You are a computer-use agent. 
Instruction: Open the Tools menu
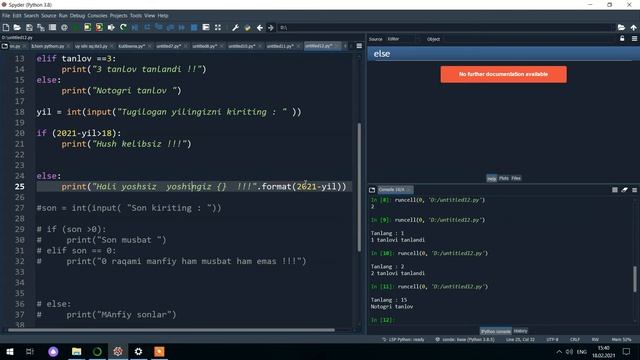tap(136, 16)
